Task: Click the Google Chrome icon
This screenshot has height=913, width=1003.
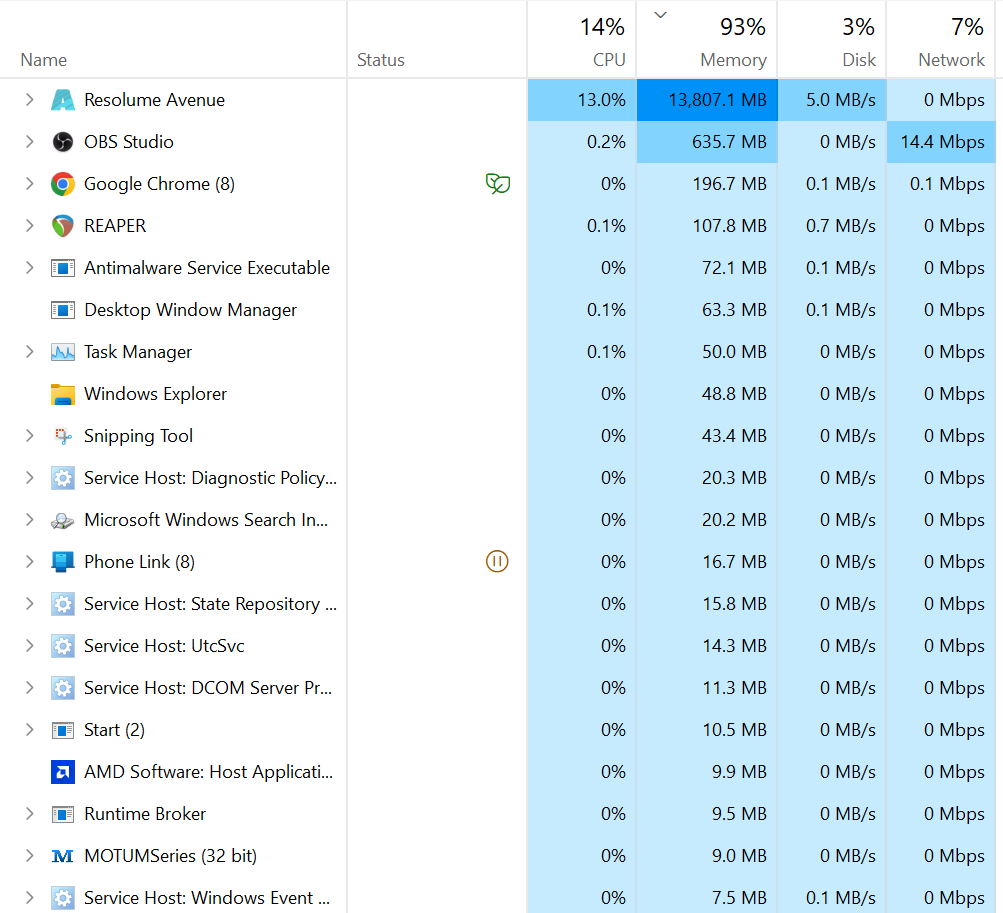Action: coord(63,184)
